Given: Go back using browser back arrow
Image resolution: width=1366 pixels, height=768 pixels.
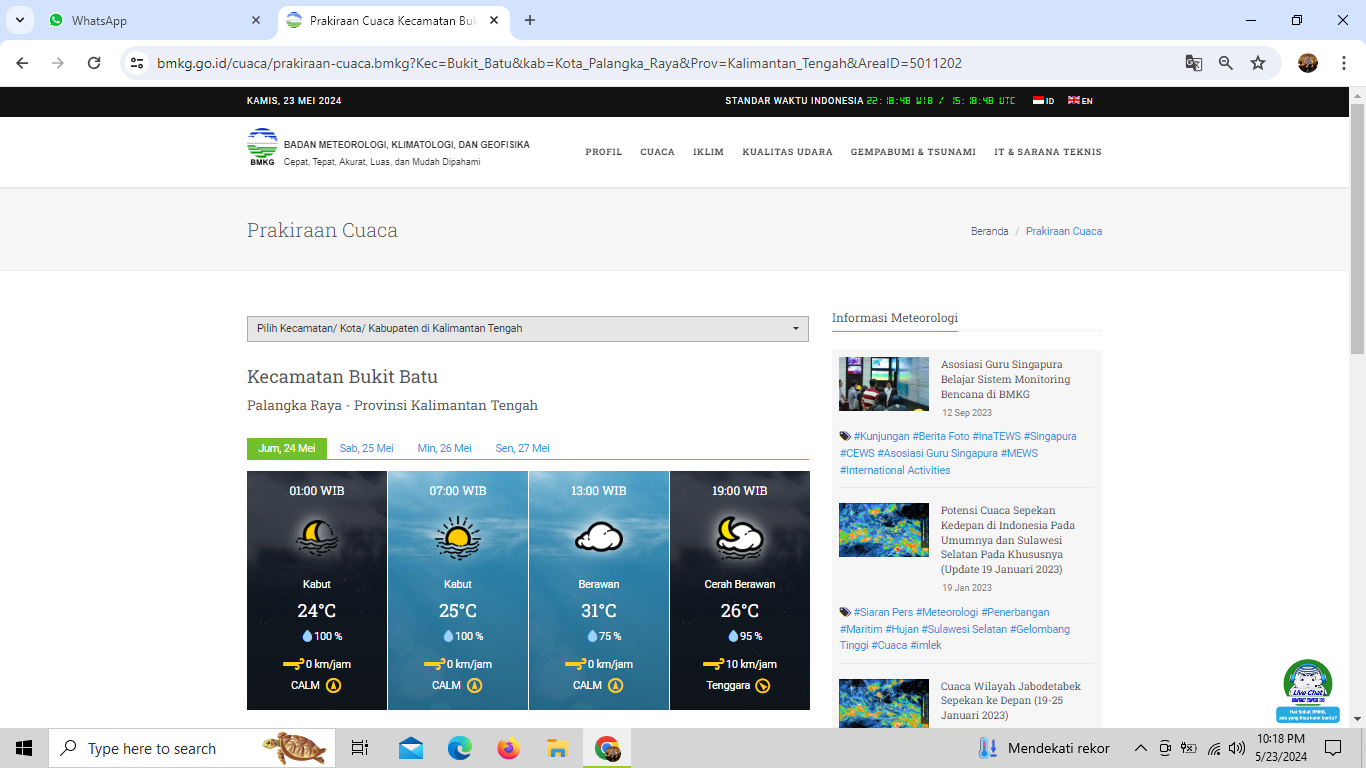Looking at the screenshot, I should [22, 63].
